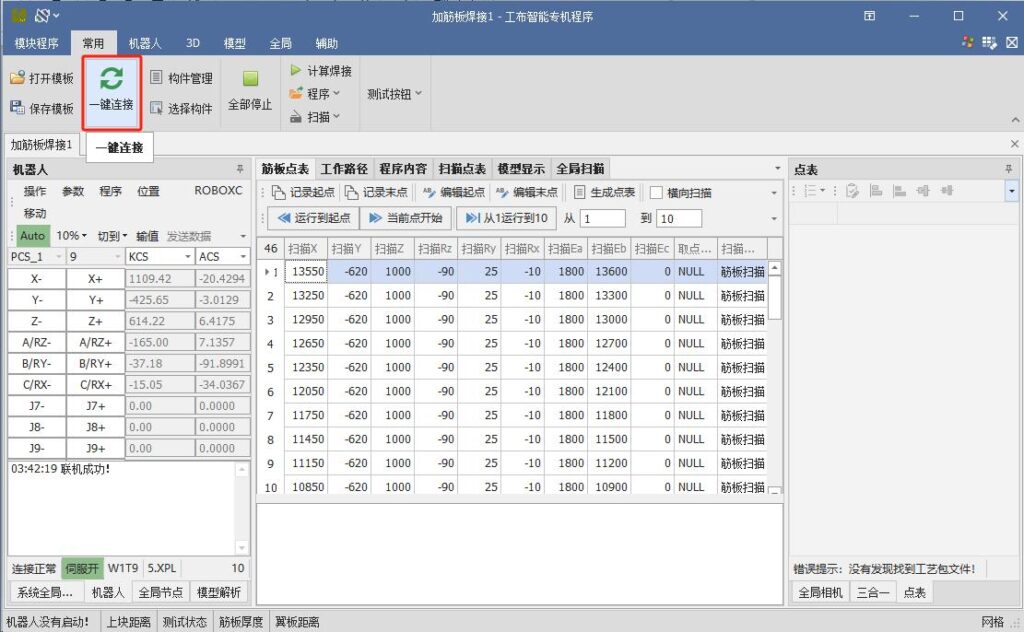
Task: Click 记录起点 record start point
Action: pyautogui.click(x=278, y=193)
